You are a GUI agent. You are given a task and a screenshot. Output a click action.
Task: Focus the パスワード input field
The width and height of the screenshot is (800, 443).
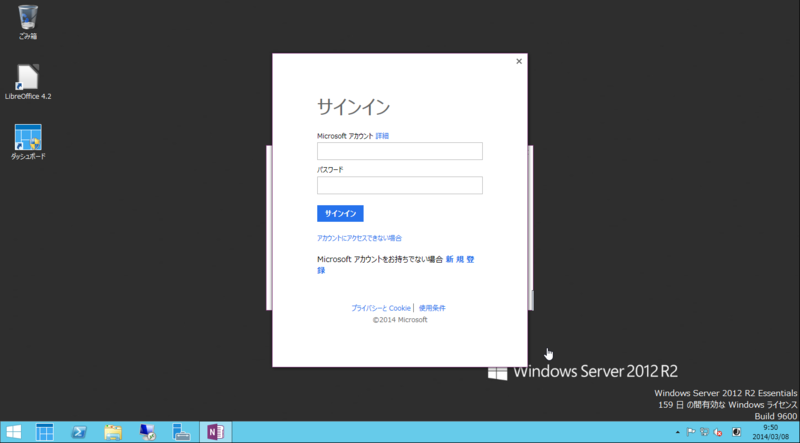399,185
